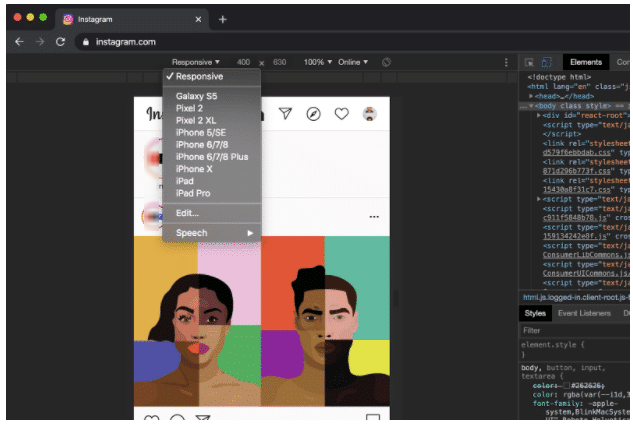633x427 pixels.
Task: Select iPhone X device
Action: coord(212,169)
